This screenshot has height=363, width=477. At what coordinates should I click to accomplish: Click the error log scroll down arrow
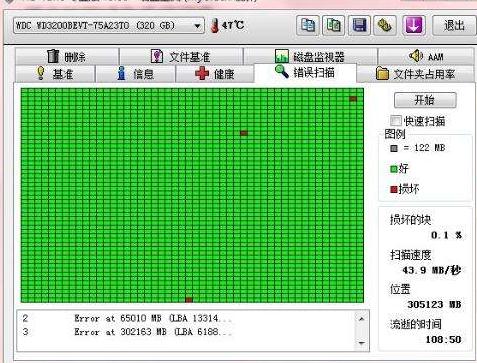[362, 343]
